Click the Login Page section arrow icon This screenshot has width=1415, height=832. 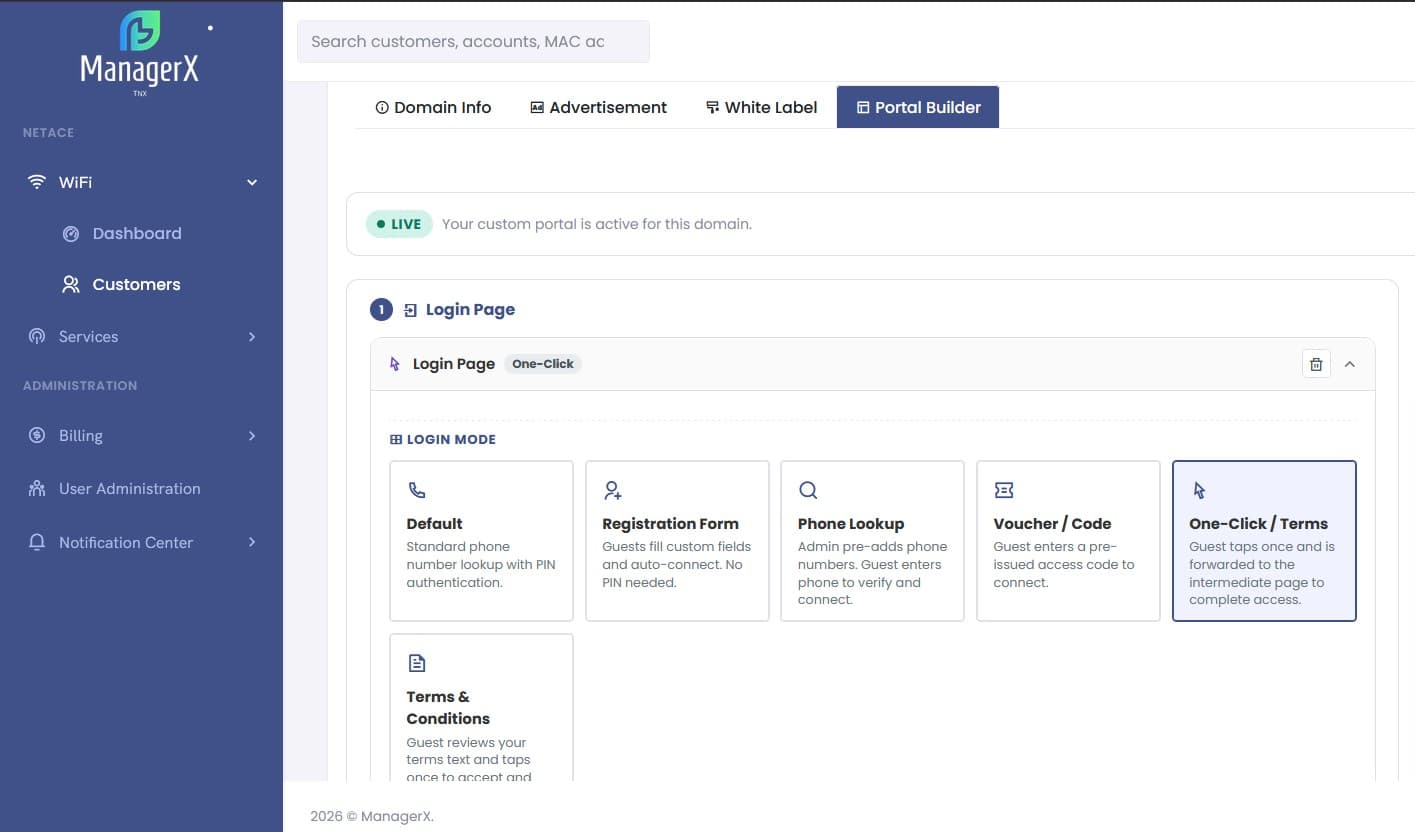pos(410,311)
